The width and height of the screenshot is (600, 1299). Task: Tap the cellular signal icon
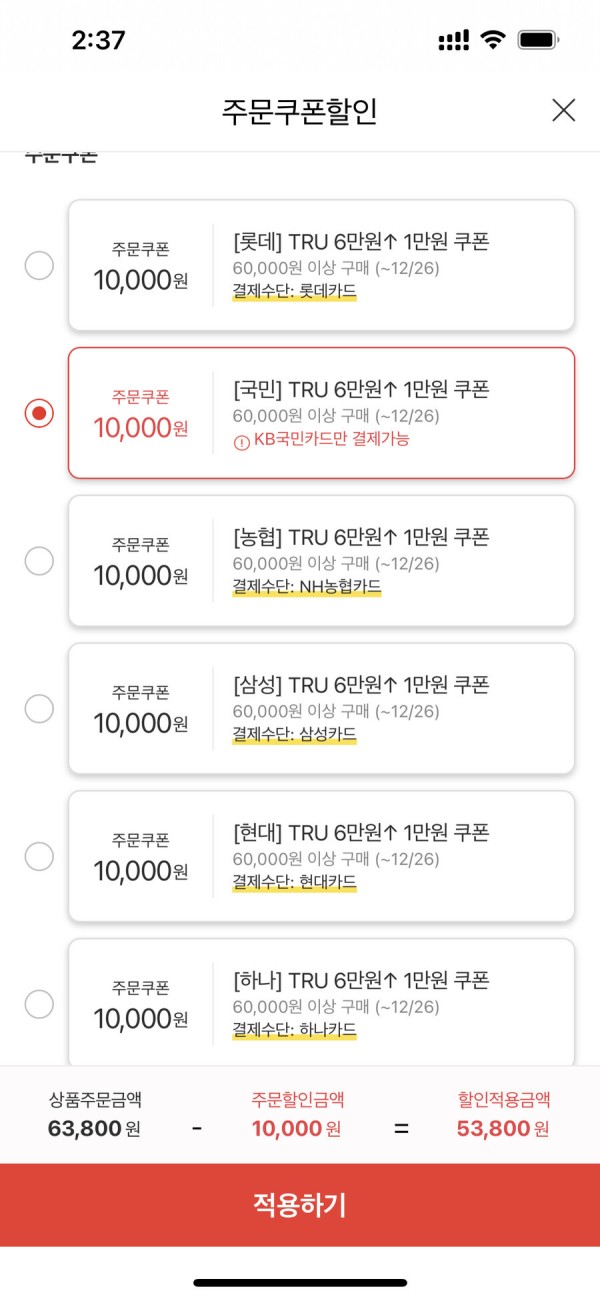[453, 41]
